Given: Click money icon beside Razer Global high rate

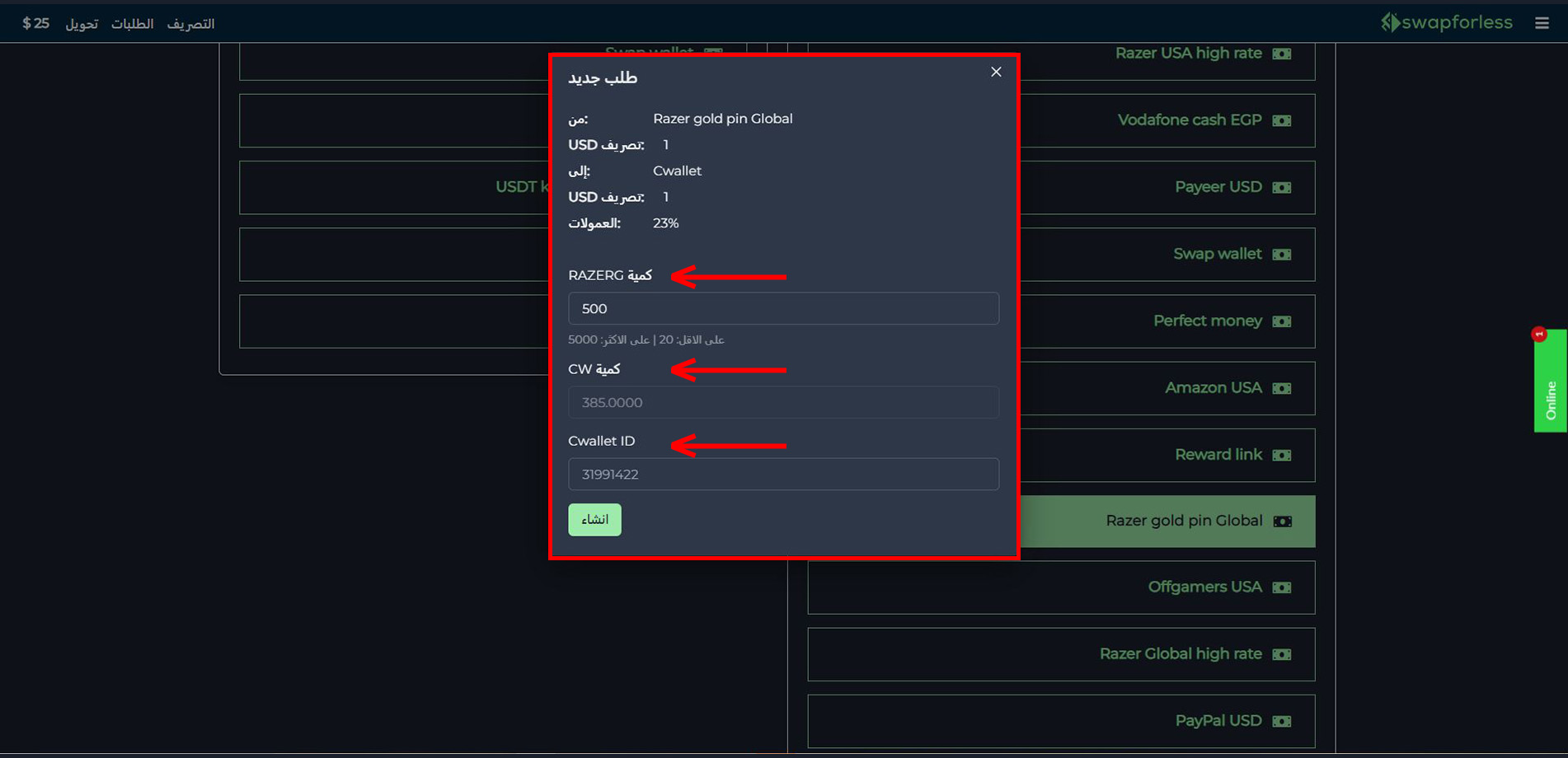Looking at the screenshot, I should coord(1282,654).
